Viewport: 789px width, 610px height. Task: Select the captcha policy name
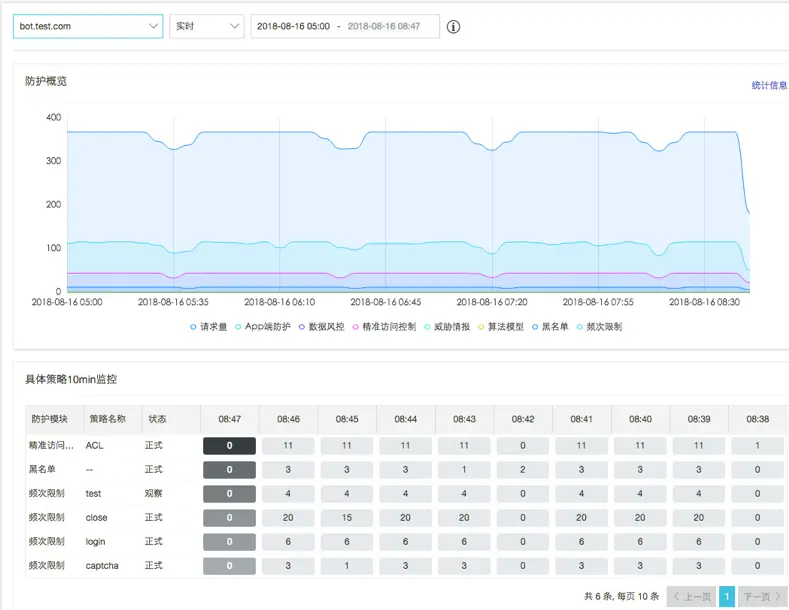point(102,566)
